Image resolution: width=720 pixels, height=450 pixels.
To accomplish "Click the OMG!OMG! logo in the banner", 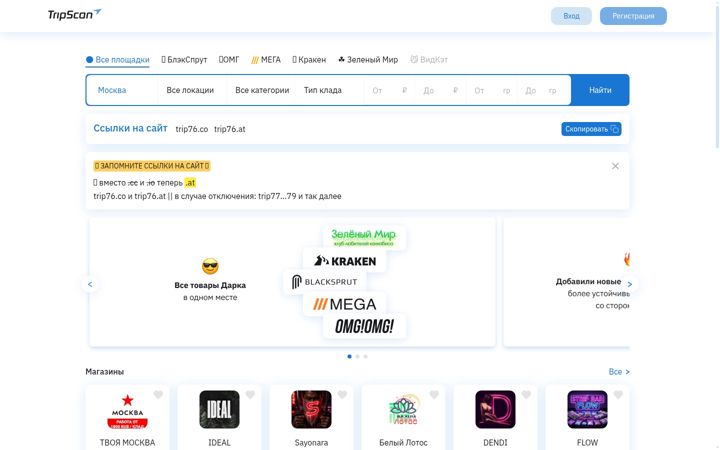I will pyautogui.click(x=364, y=326).
